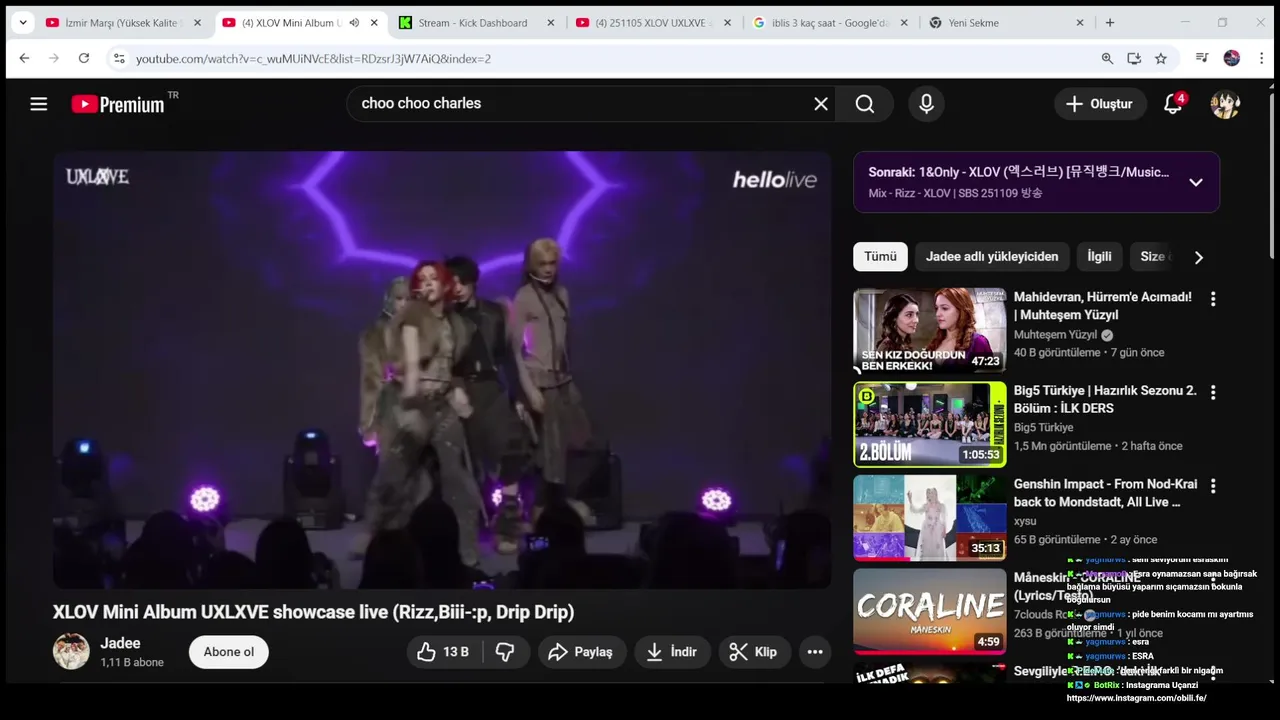Open new tab with plus button
This screenshot has width=1280, height=720.
point(1110,22)
